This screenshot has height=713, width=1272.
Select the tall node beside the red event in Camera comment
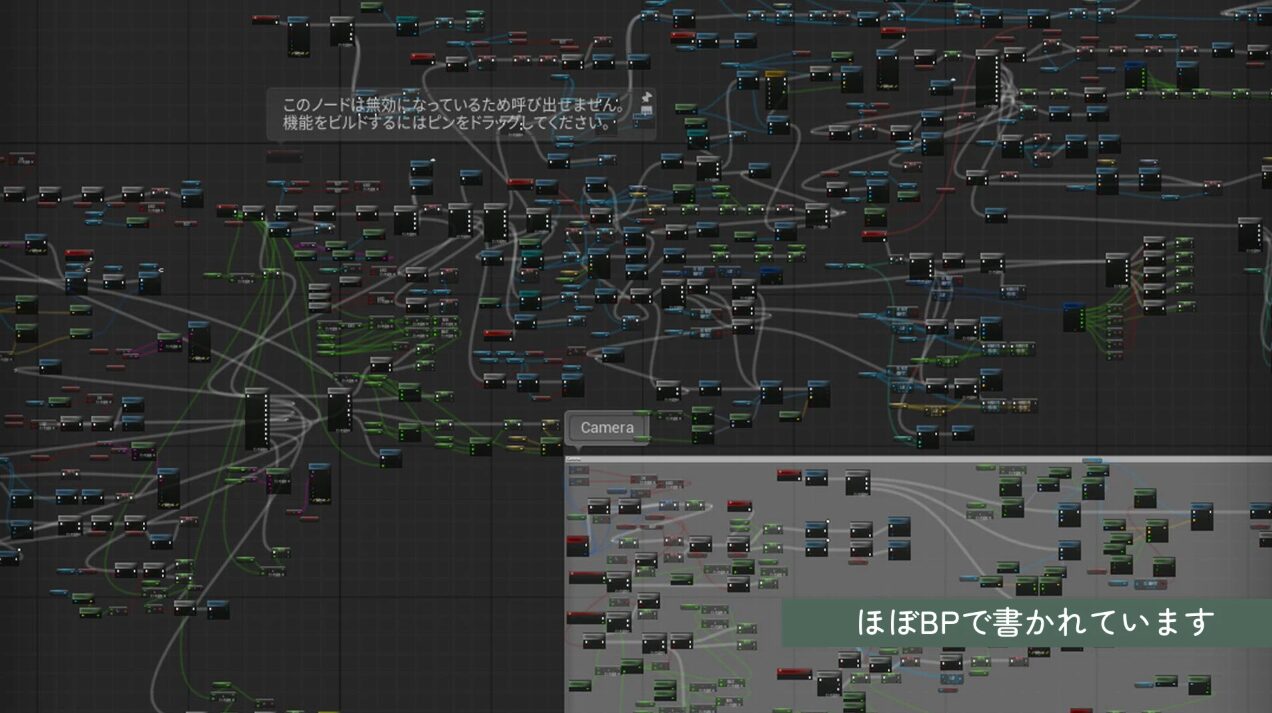coord(857,483)
